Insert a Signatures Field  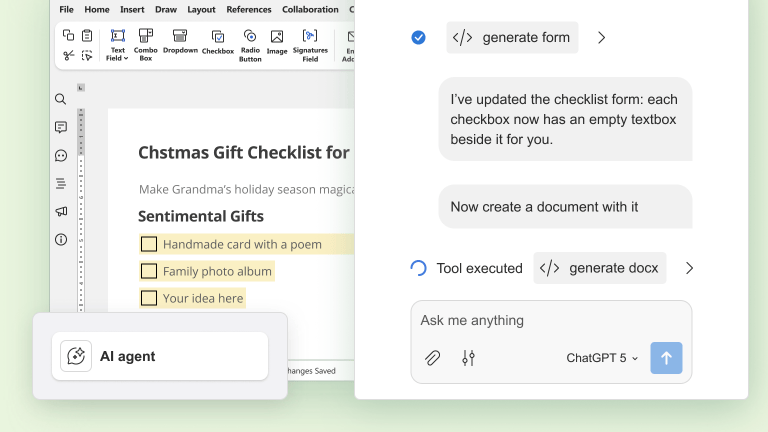click(x=310, y=45)
